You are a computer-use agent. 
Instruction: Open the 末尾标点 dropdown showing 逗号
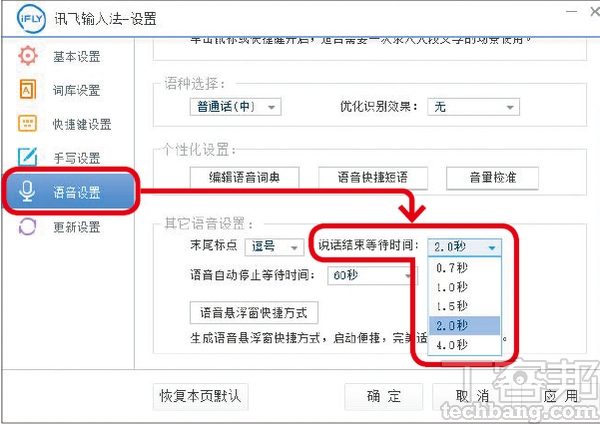(274, 247)
